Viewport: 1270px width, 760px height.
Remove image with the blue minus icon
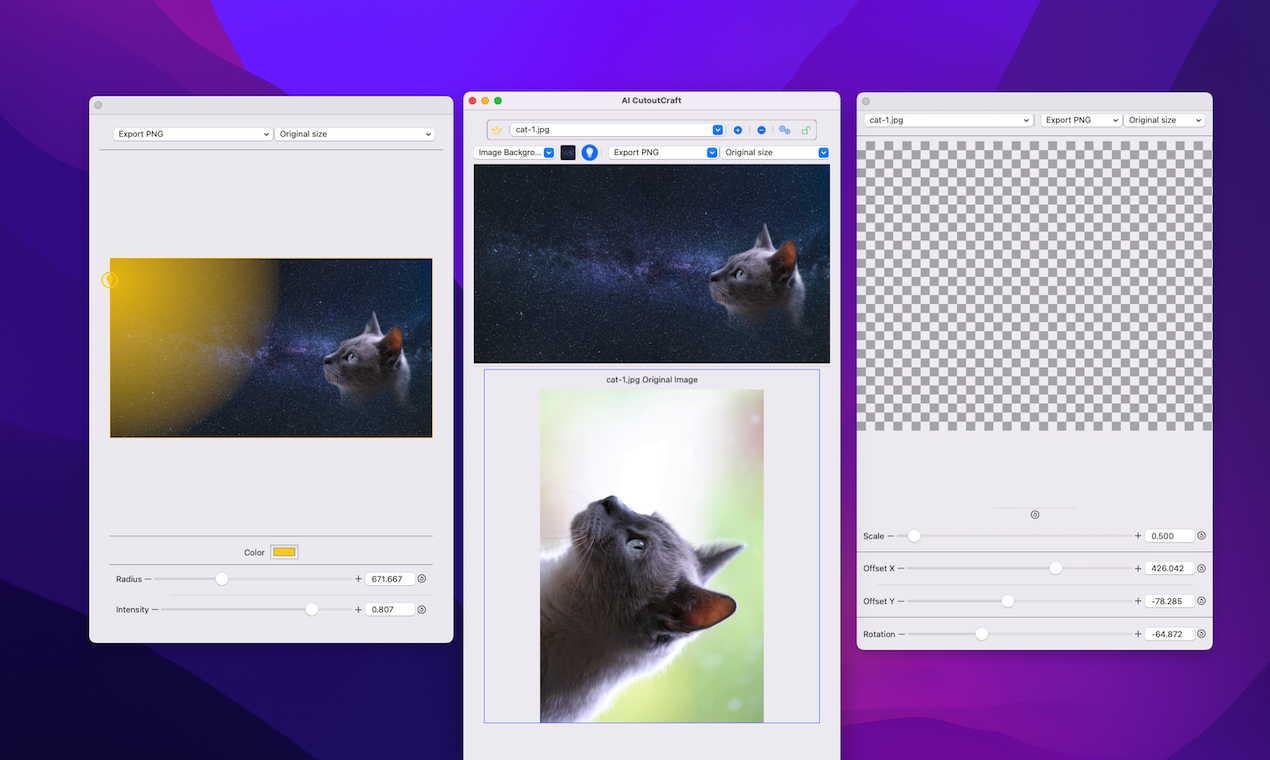[x=761, y=130]
